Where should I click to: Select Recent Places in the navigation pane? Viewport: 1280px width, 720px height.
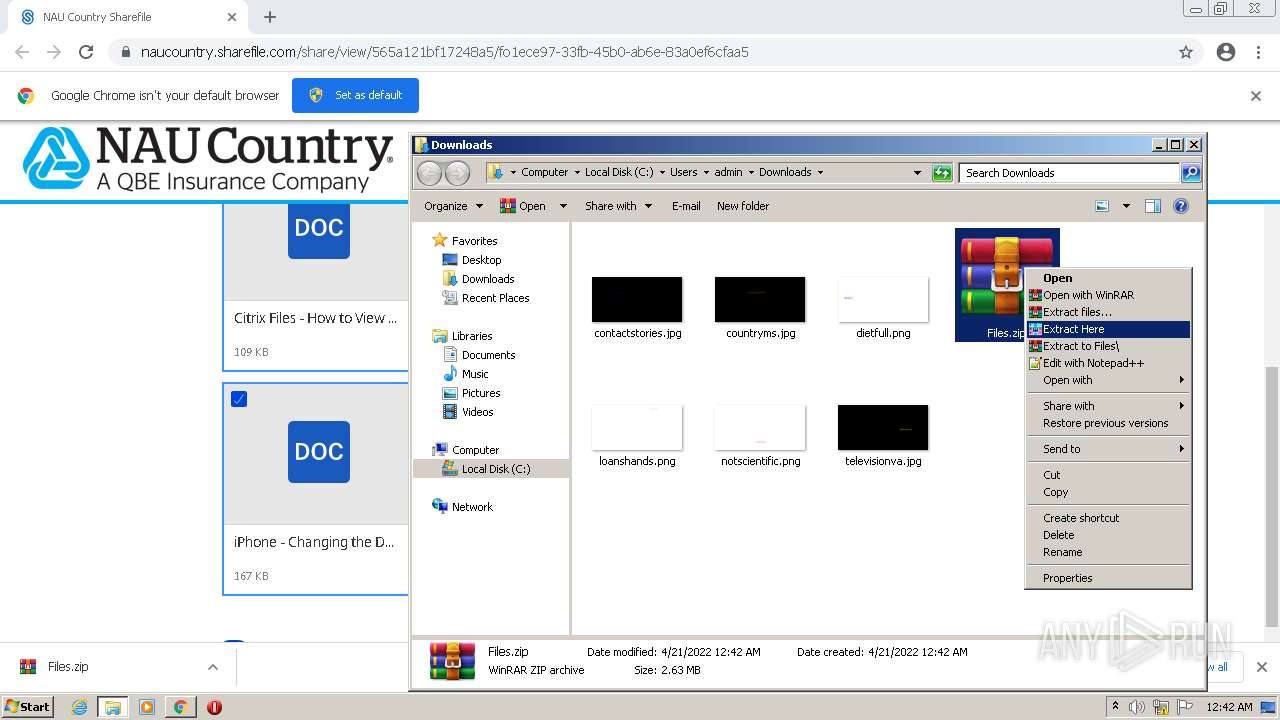[495, 298]
